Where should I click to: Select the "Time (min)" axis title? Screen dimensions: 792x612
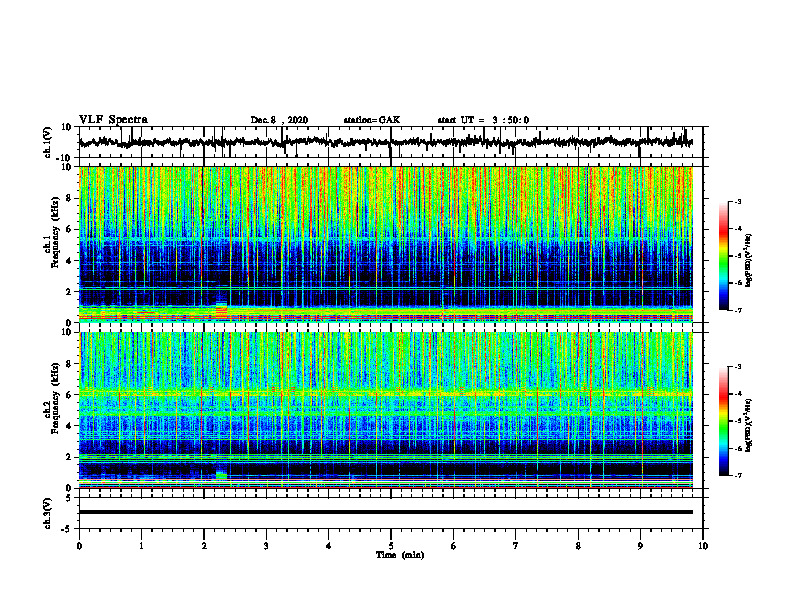(400, 555)
